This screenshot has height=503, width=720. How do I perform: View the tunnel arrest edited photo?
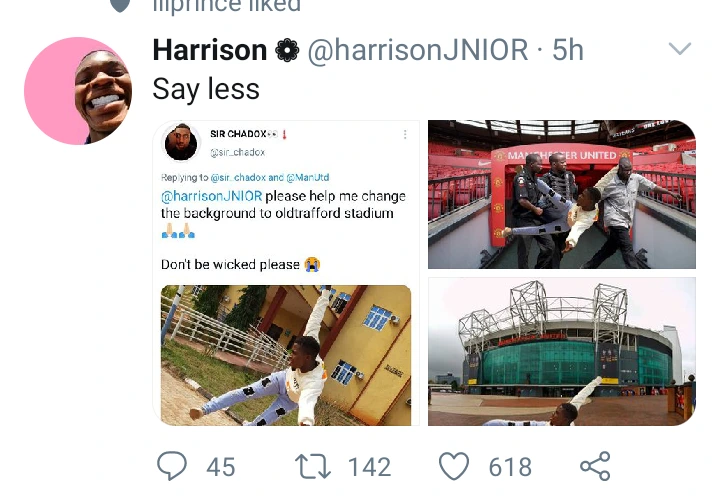coord(562,194)
